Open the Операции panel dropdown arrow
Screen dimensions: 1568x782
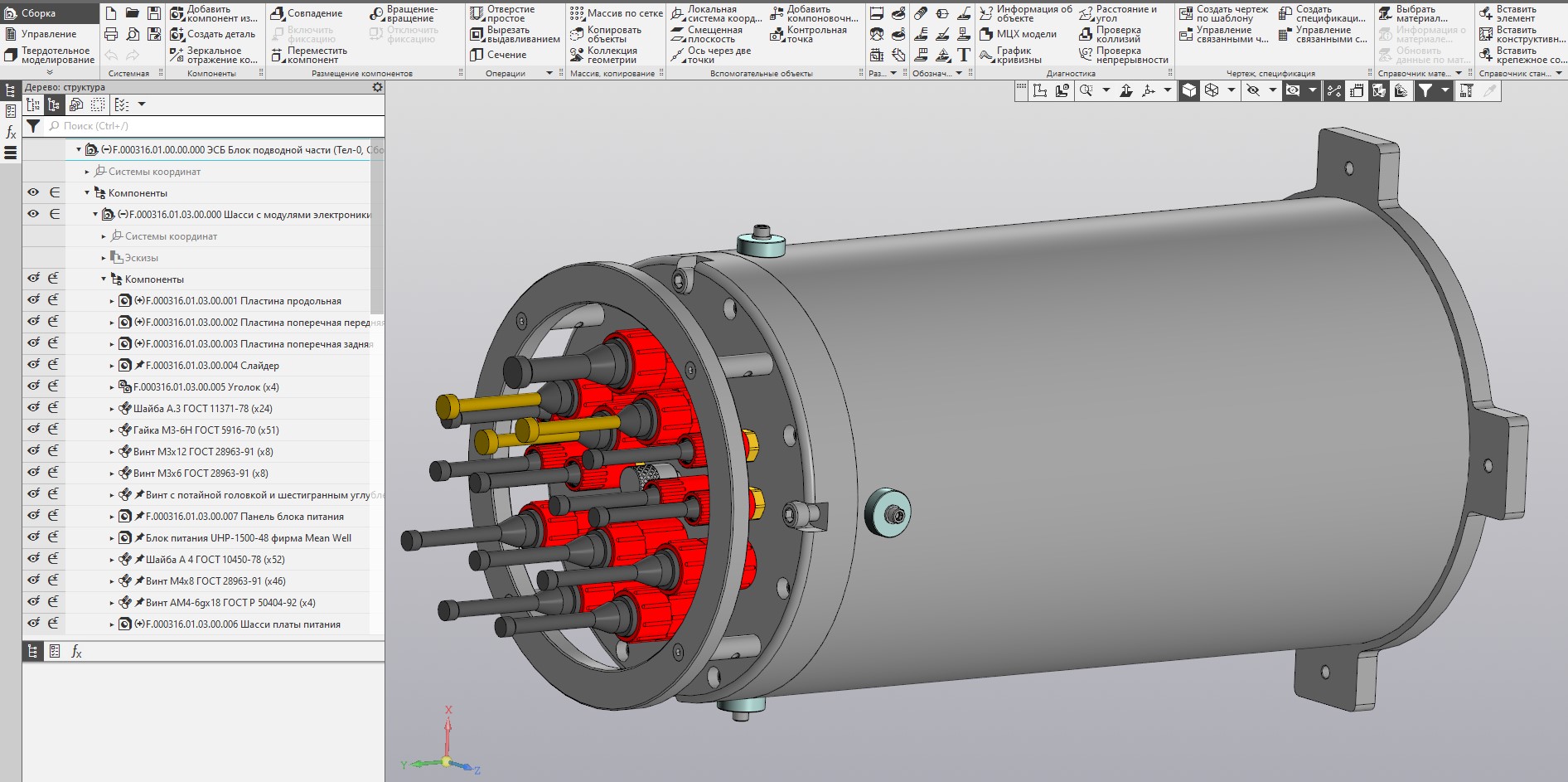pos(549,74)
